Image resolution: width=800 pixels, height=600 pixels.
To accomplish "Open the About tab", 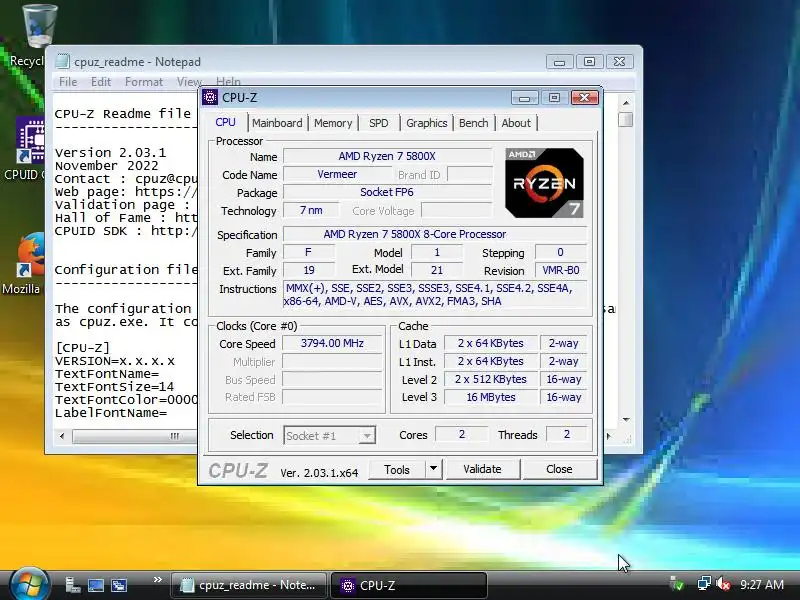I will click(516, 123).
